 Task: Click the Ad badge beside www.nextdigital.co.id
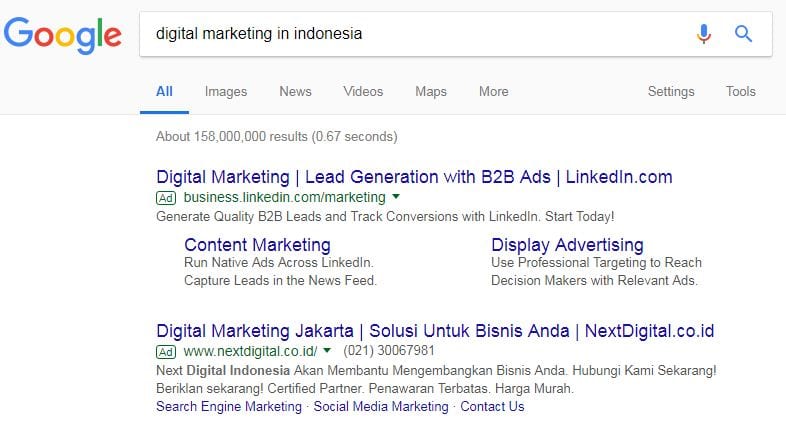pos(166,352)
